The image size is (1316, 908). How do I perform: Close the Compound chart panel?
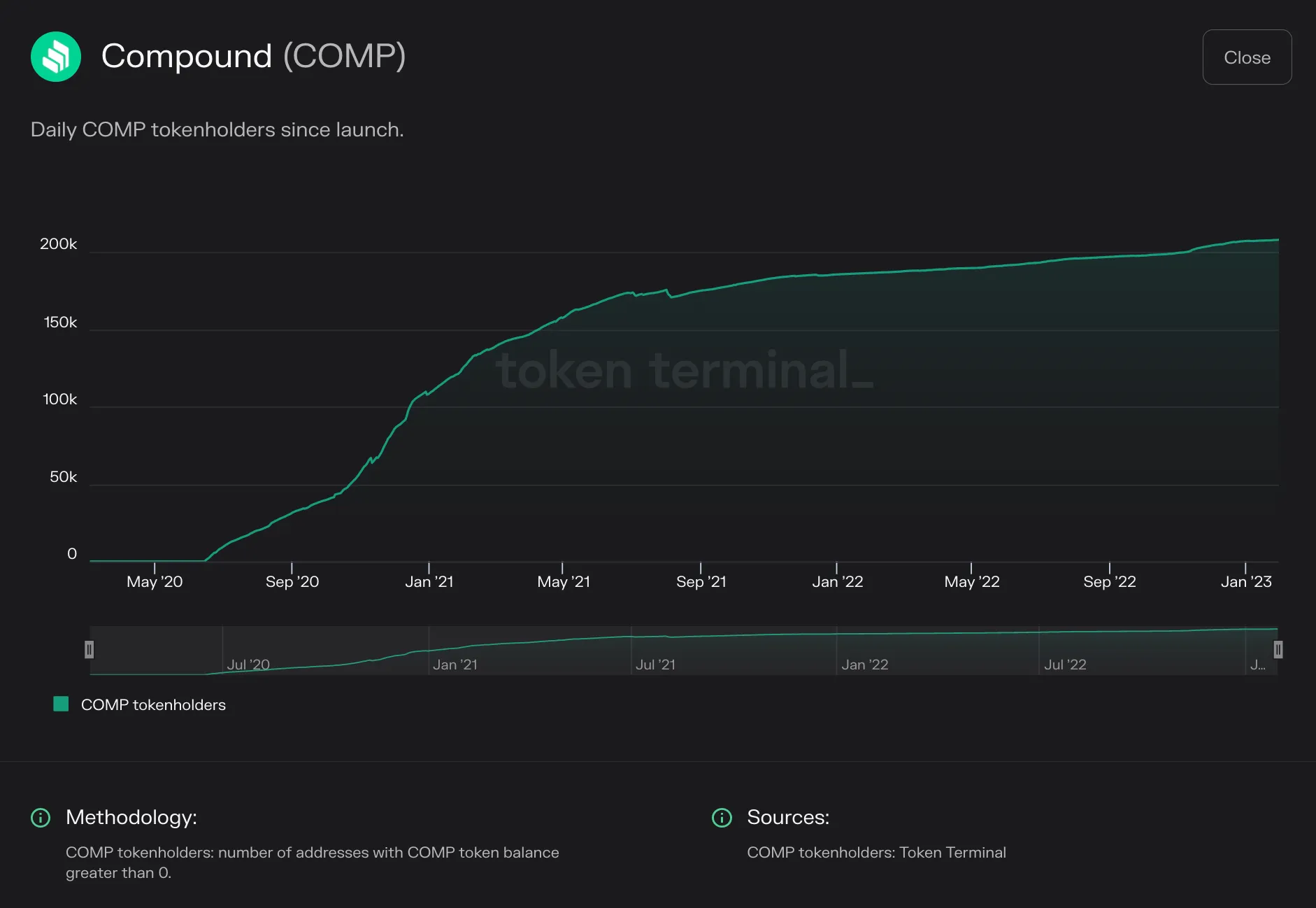pyautogui.click(x=1247, y=57)
